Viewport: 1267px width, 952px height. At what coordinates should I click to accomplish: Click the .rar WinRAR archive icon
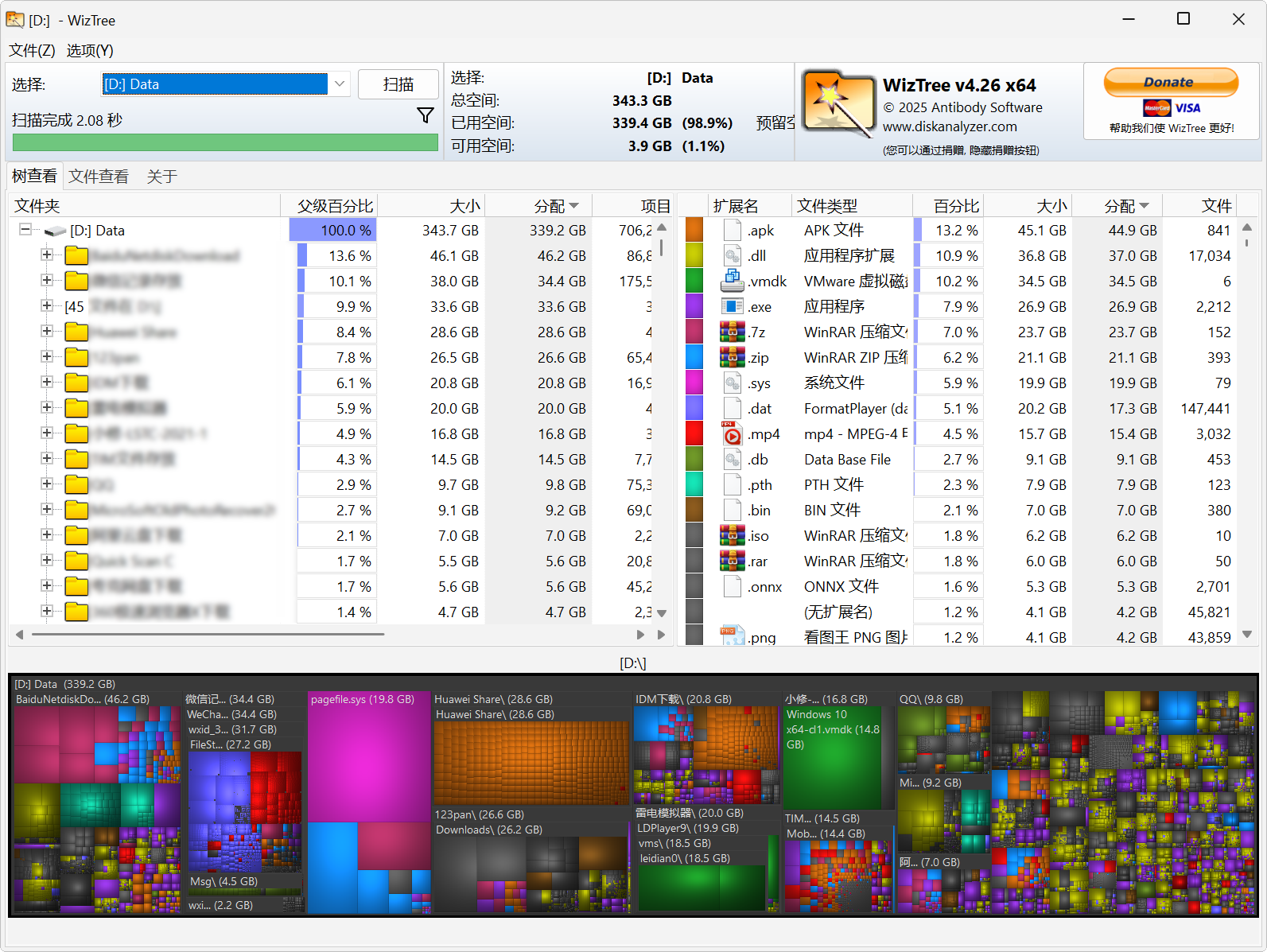pyautogui.click(x=733, y=561)
